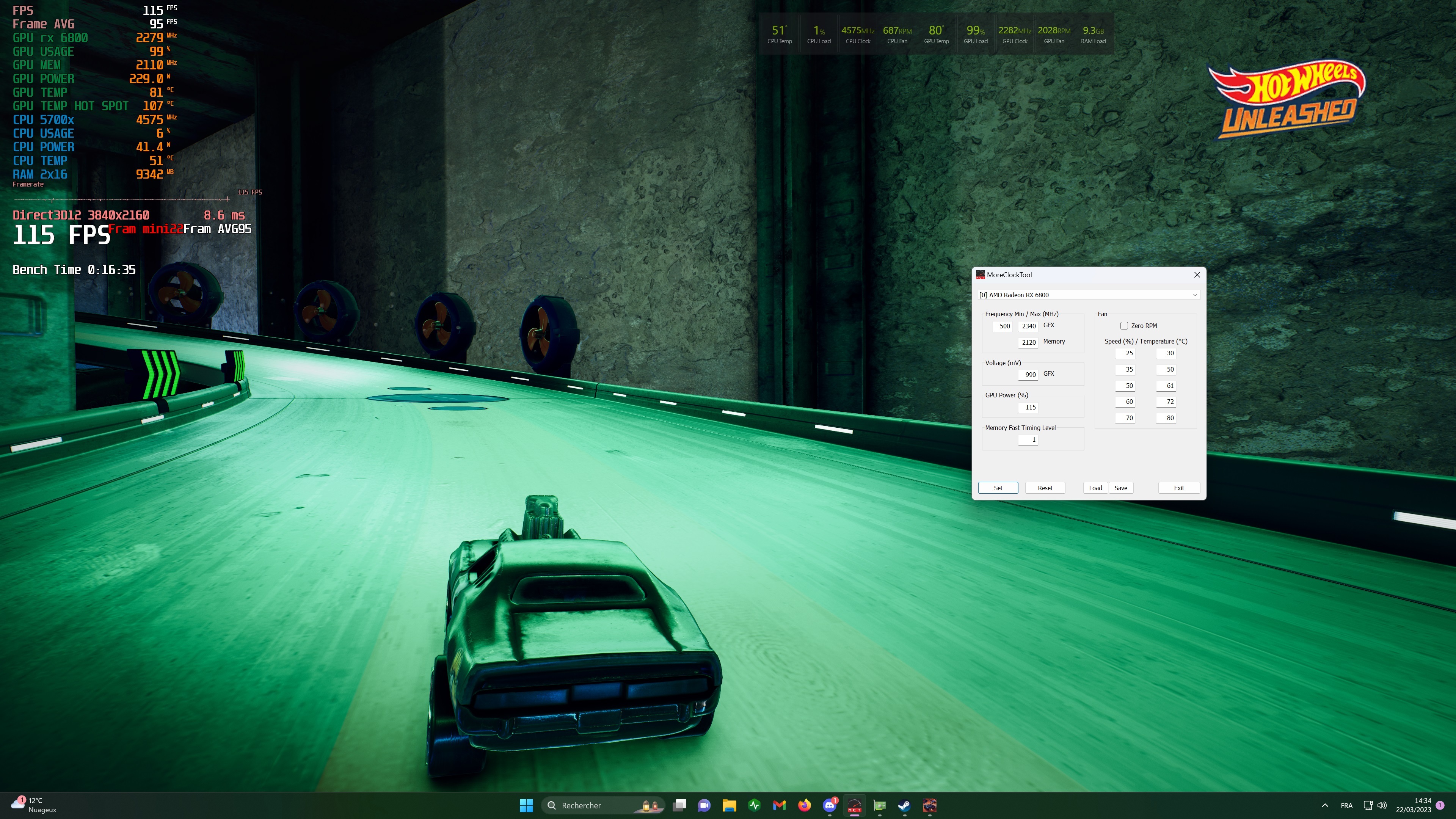Open the Steam taskbar icon

pos(904,805)
